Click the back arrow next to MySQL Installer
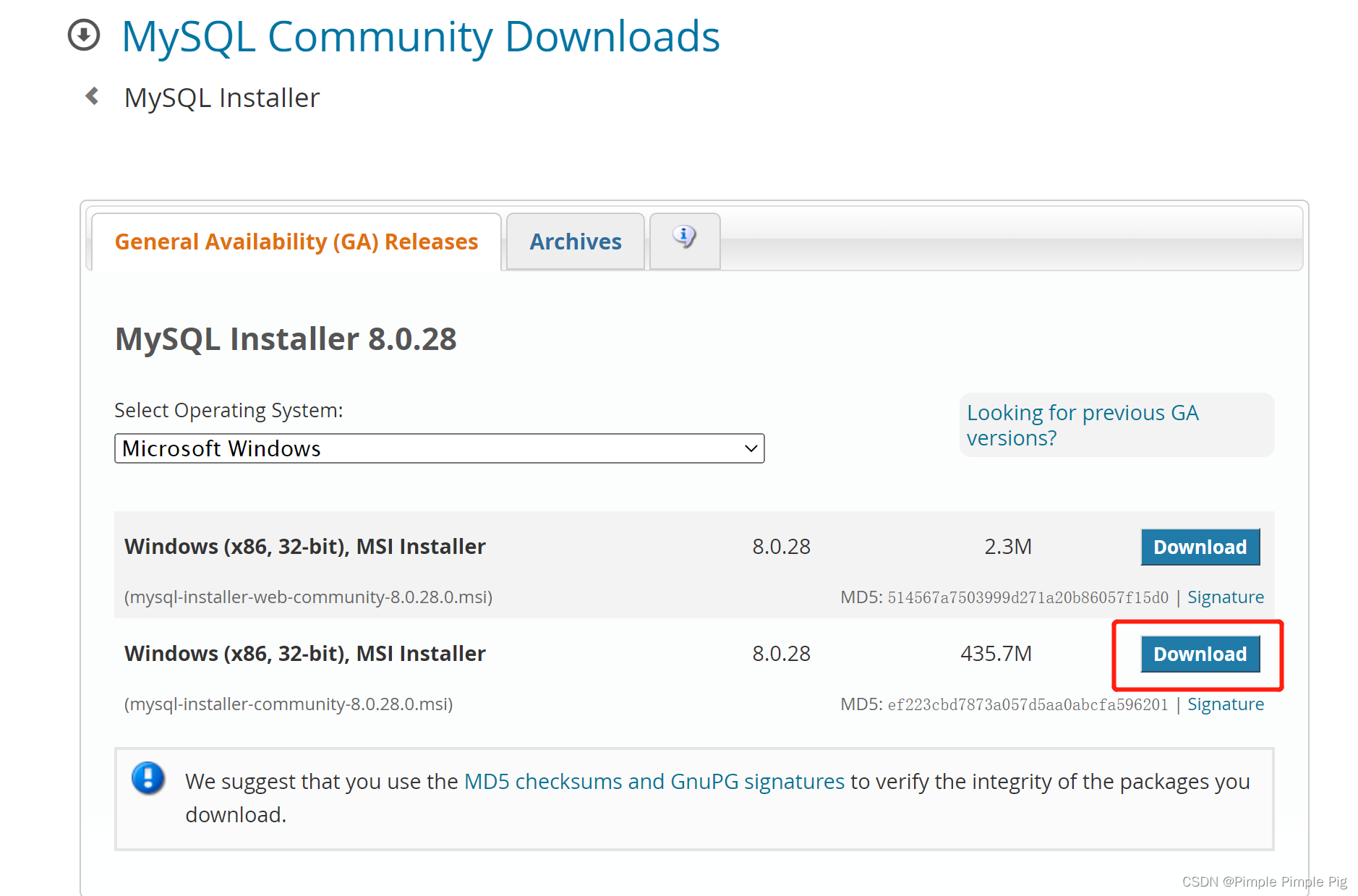 click(x=92, y=96)
